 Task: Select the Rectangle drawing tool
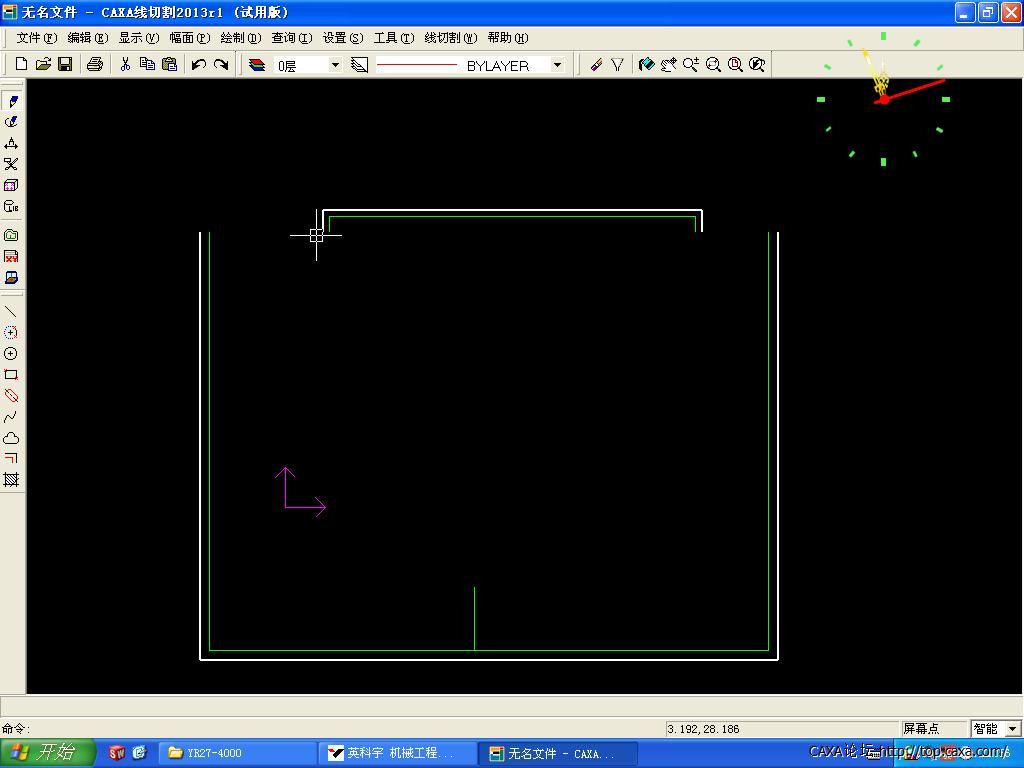pyautogui.click(x=11, y=375)
